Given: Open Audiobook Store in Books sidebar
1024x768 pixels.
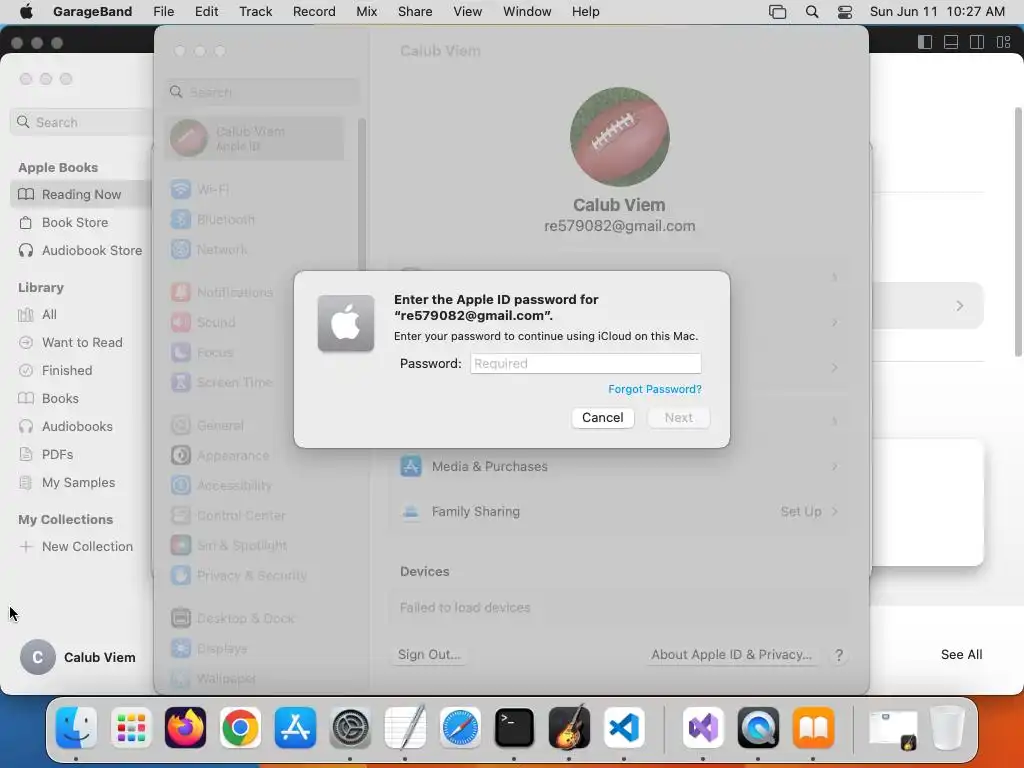Looking at the screenshot, I should 80,251.
